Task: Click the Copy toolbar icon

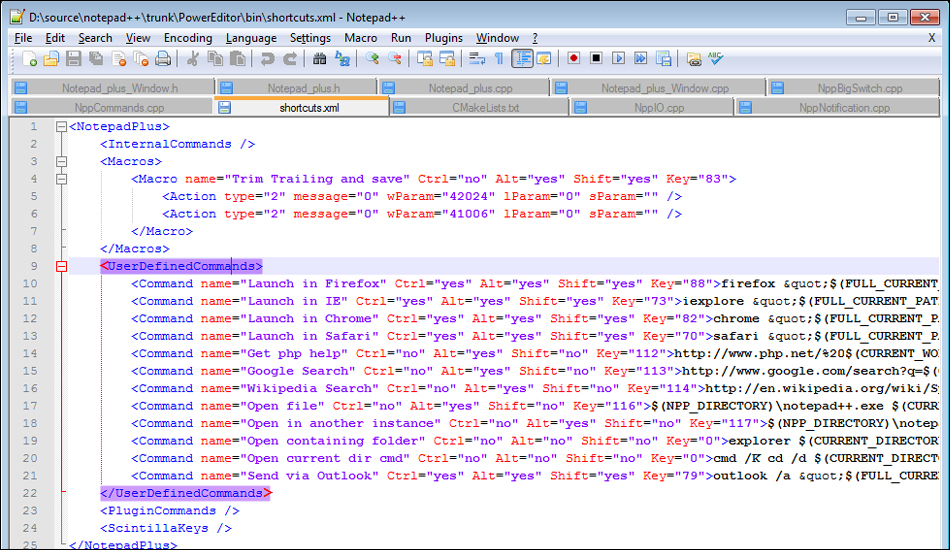Action: pos(215,59)
